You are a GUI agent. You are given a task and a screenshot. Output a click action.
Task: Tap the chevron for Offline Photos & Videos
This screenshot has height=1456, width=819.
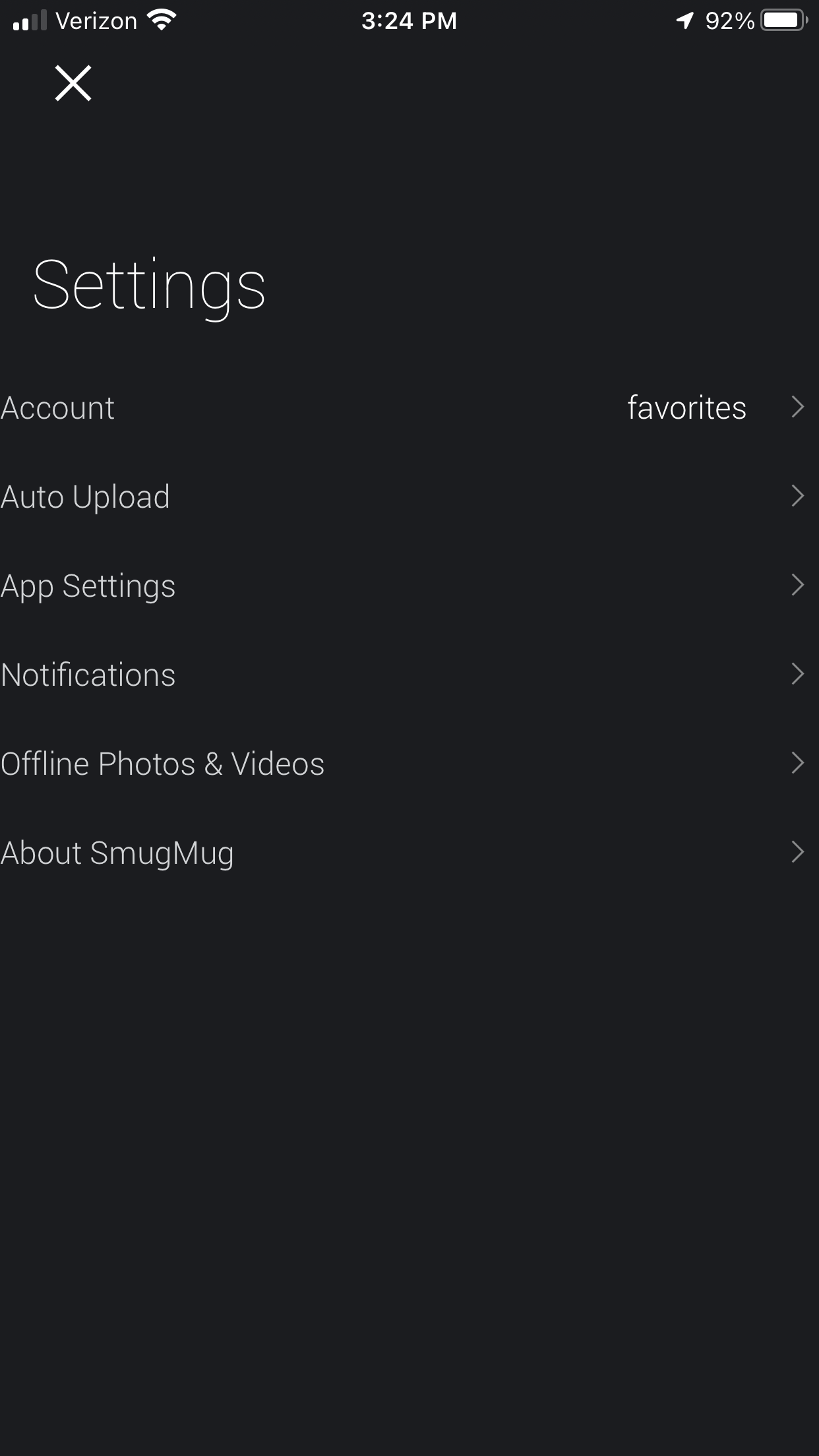coord(797,763)
